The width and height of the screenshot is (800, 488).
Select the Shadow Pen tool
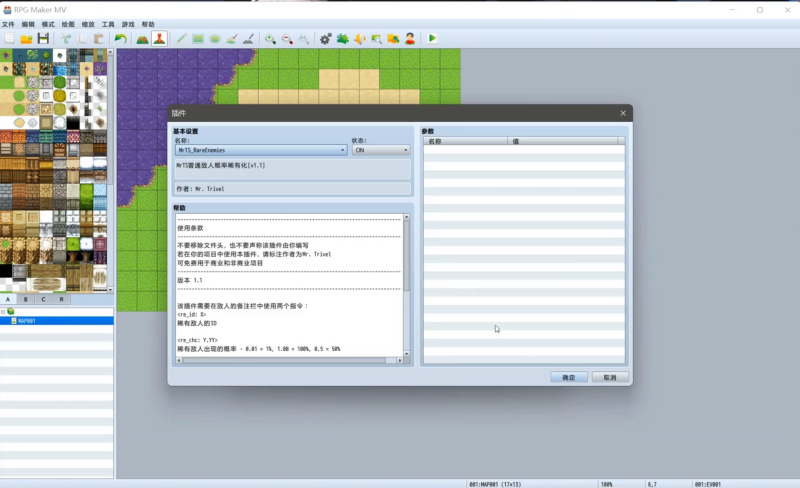[248, 38]
